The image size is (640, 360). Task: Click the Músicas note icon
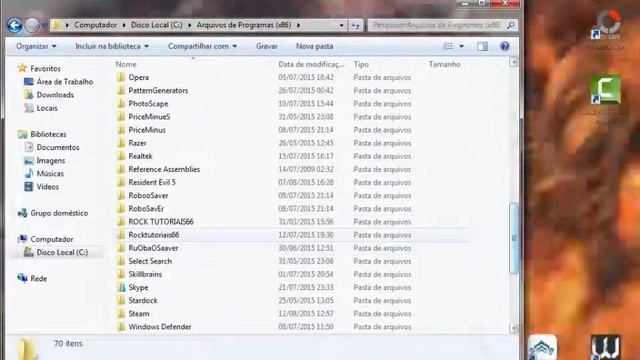pos(29,173)
